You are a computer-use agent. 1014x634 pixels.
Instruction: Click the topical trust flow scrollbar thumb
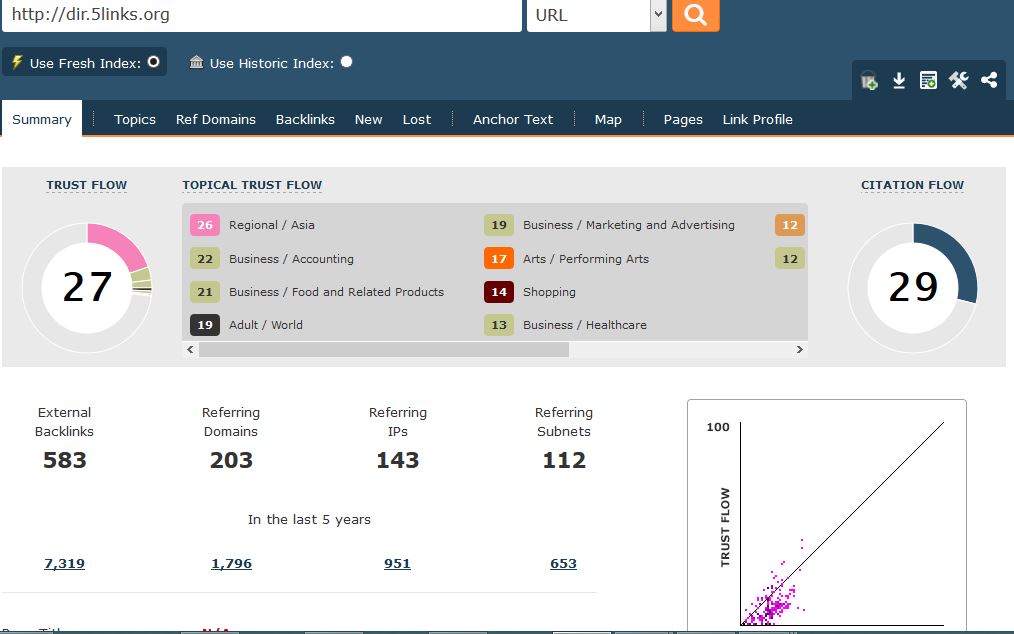tap(384, 349)
